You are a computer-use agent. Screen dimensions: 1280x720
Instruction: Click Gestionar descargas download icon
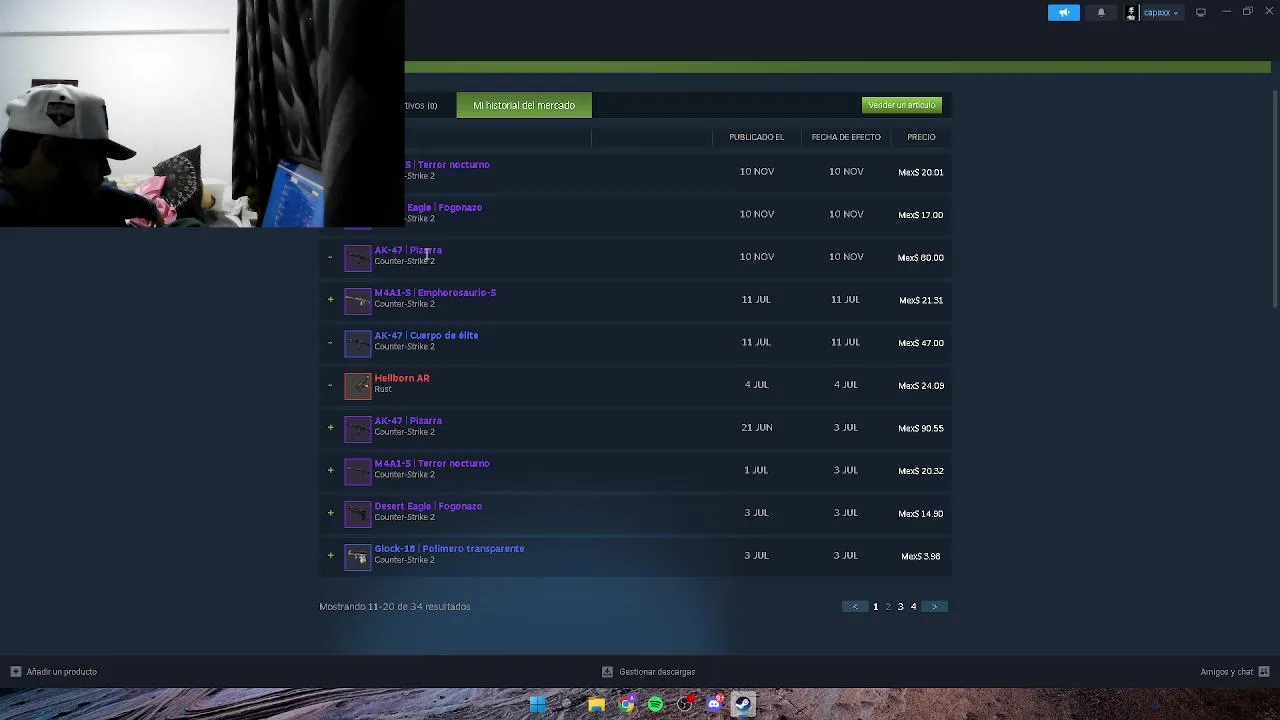coord(607,672)
